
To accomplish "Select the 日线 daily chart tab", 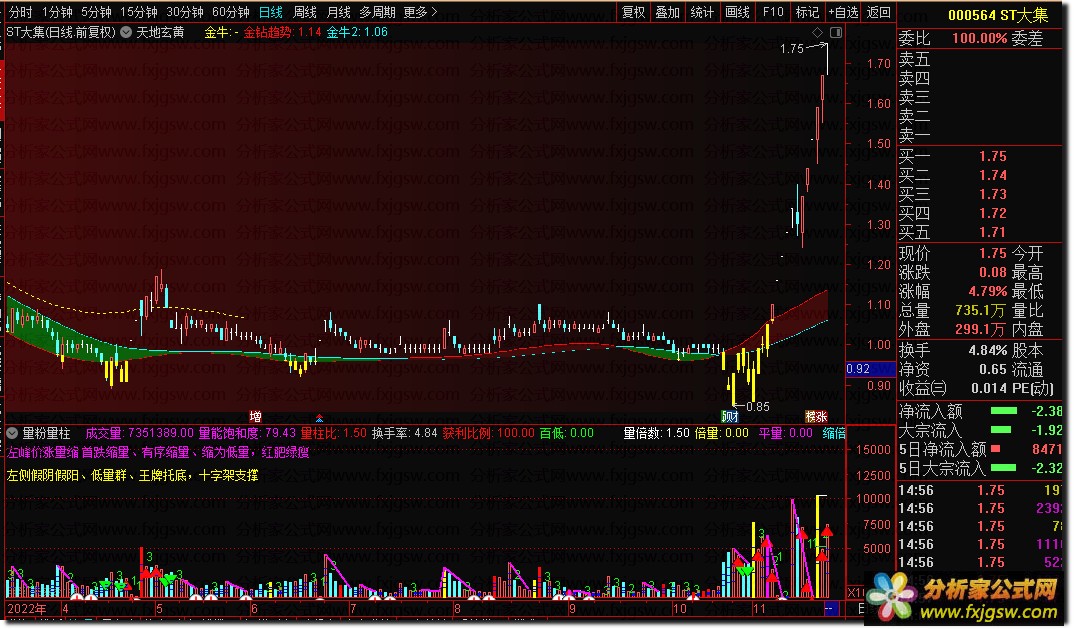I will (x=271, y=12).
